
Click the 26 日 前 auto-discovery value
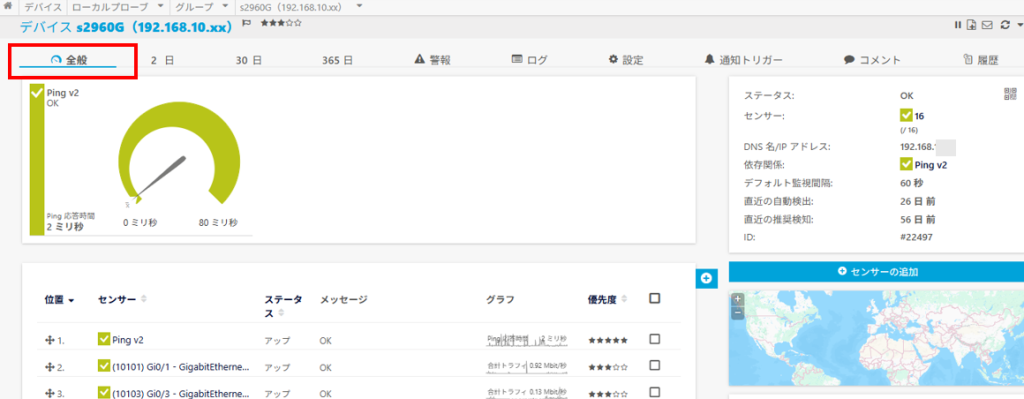pos(918,201)
